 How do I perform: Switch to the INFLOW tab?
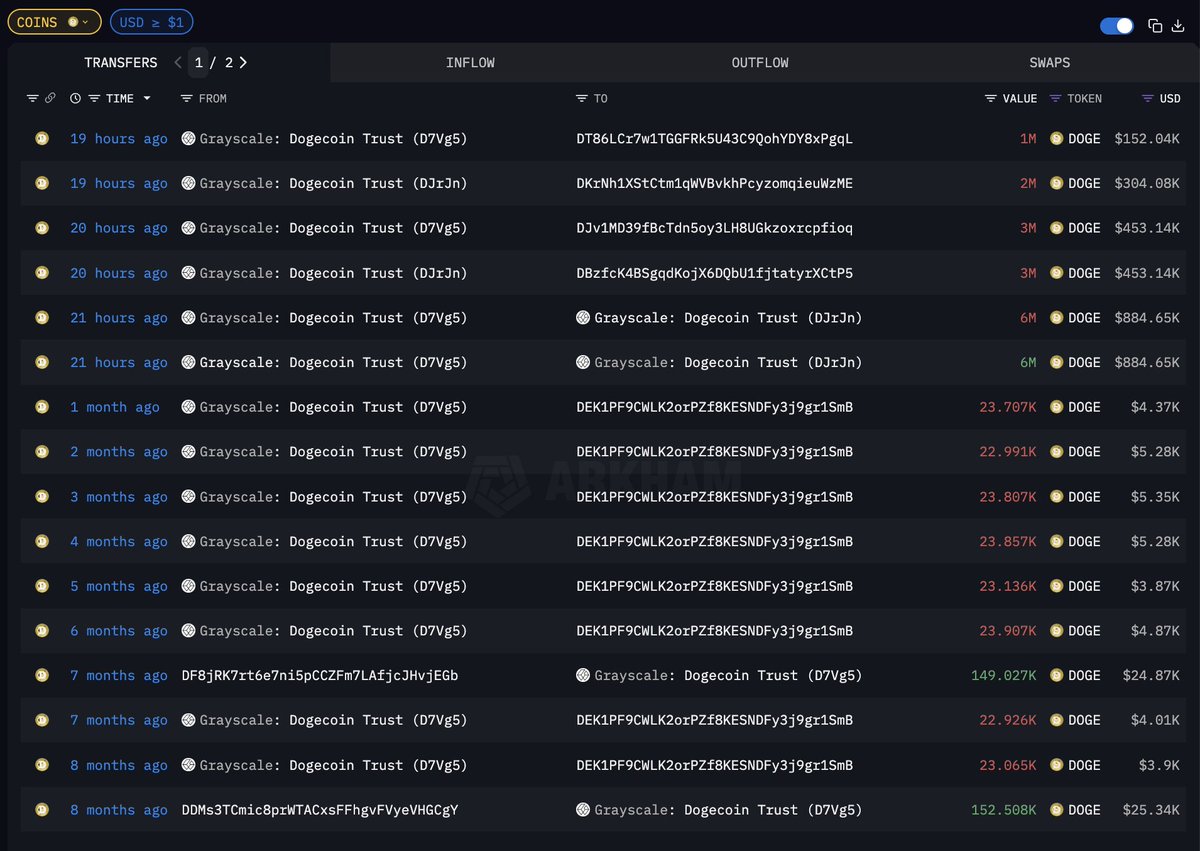click(470, 62)
